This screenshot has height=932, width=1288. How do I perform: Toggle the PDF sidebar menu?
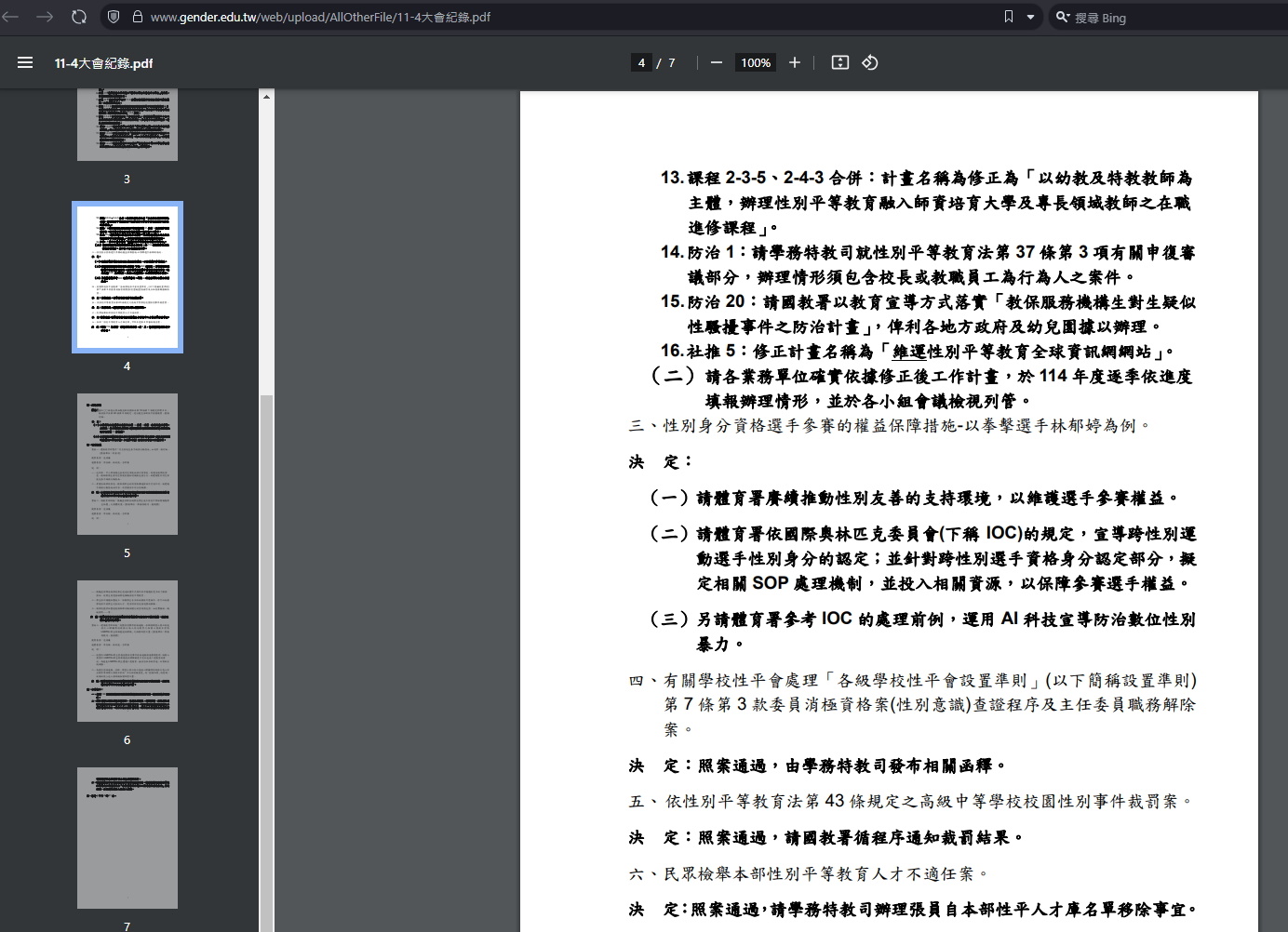click(25, 62)
